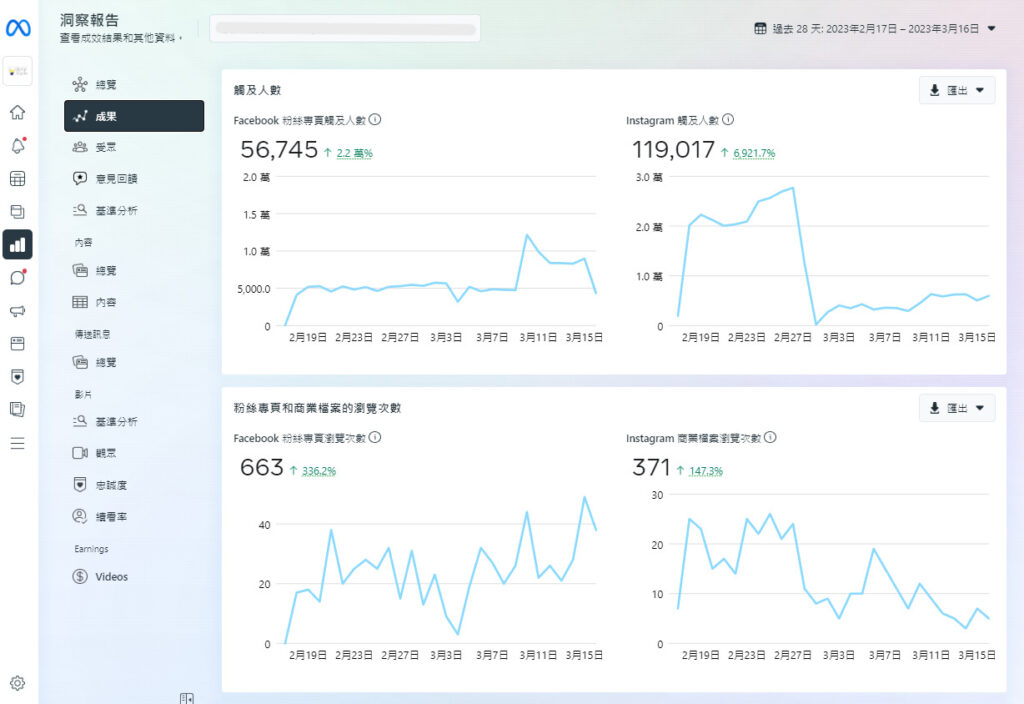
Task: Click the 2.2 萬% Facebook reach change link
Action: coord(354,153)
